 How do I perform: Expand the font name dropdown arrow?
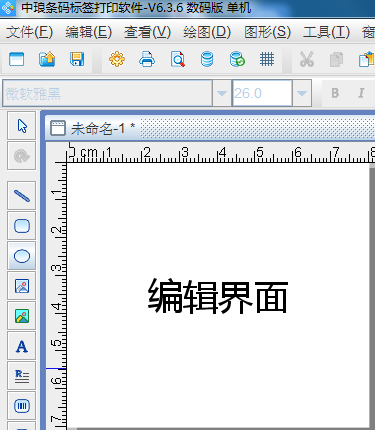pos(222,93)
